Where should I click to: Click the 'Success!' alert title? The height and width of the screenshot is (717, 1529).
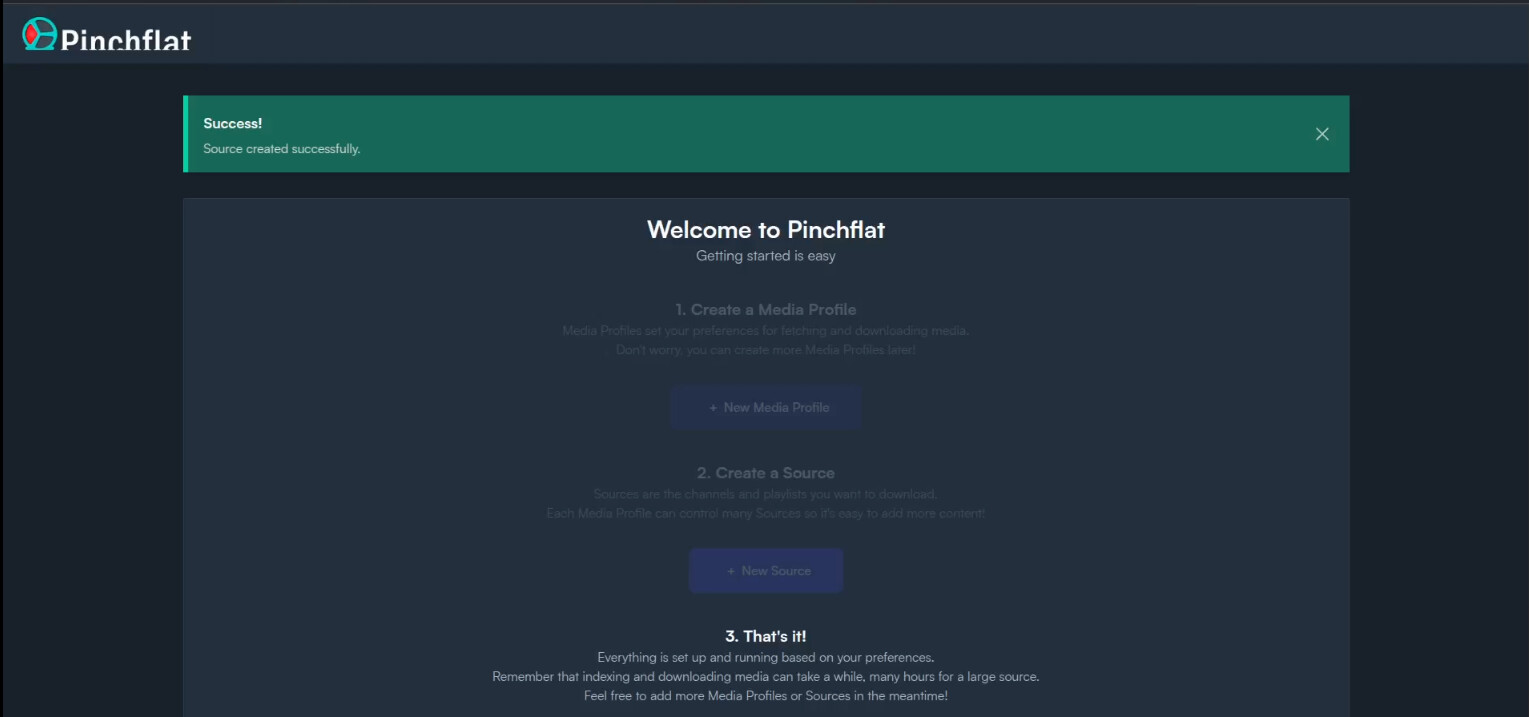(x=233, y=124)
